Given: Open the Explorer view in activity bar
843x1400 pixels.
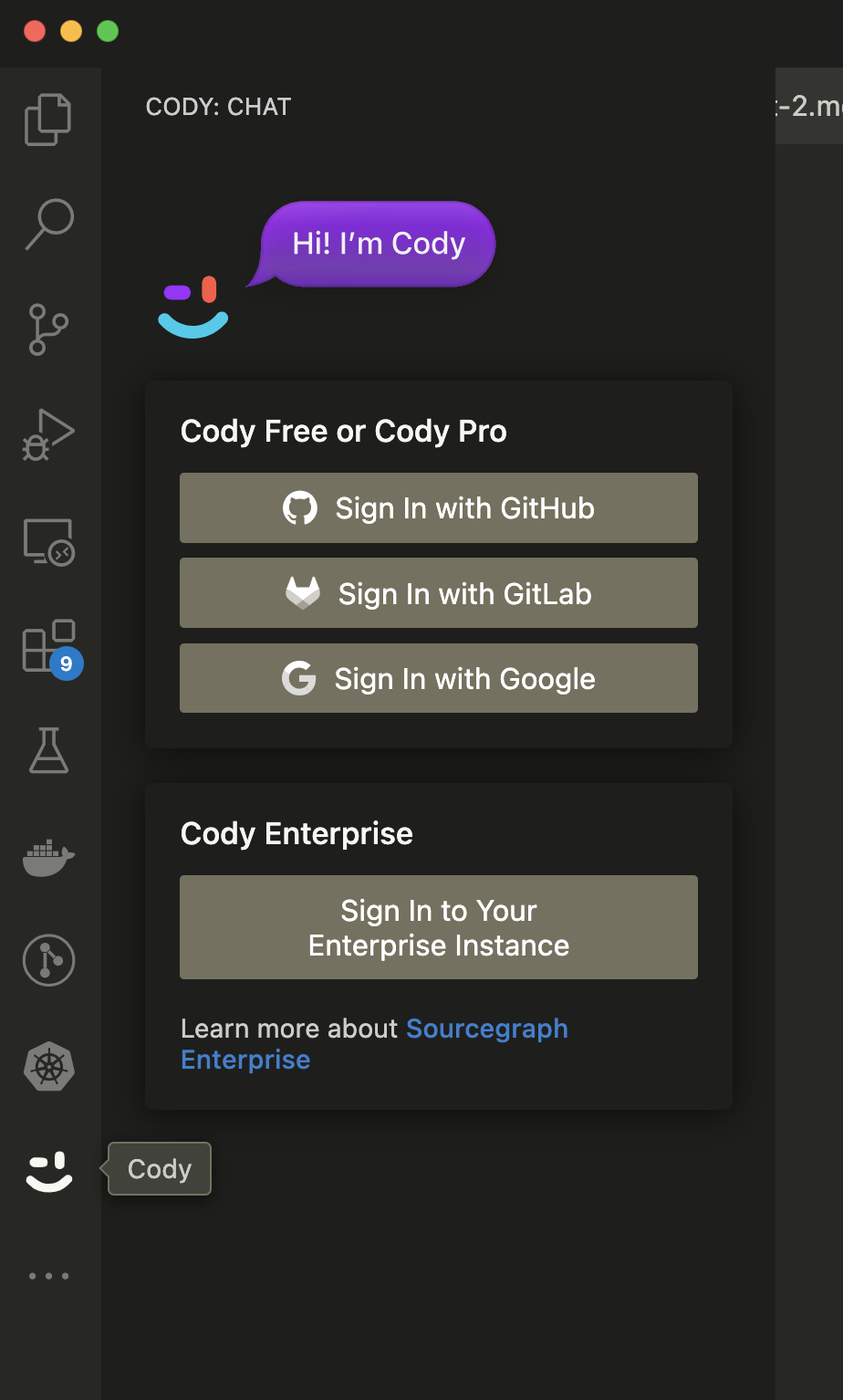Looking at the screenshot, I should click(48, 120).
